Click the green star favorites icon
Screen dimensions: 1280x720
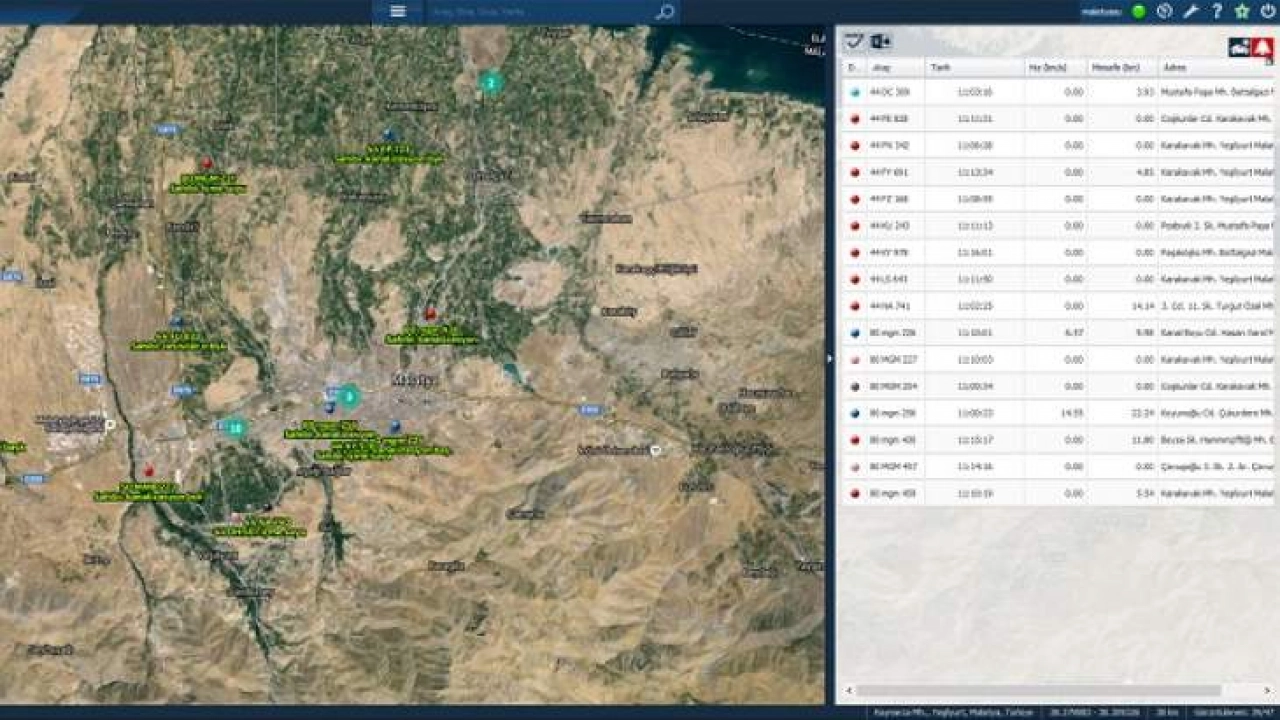pos(1242,12)
